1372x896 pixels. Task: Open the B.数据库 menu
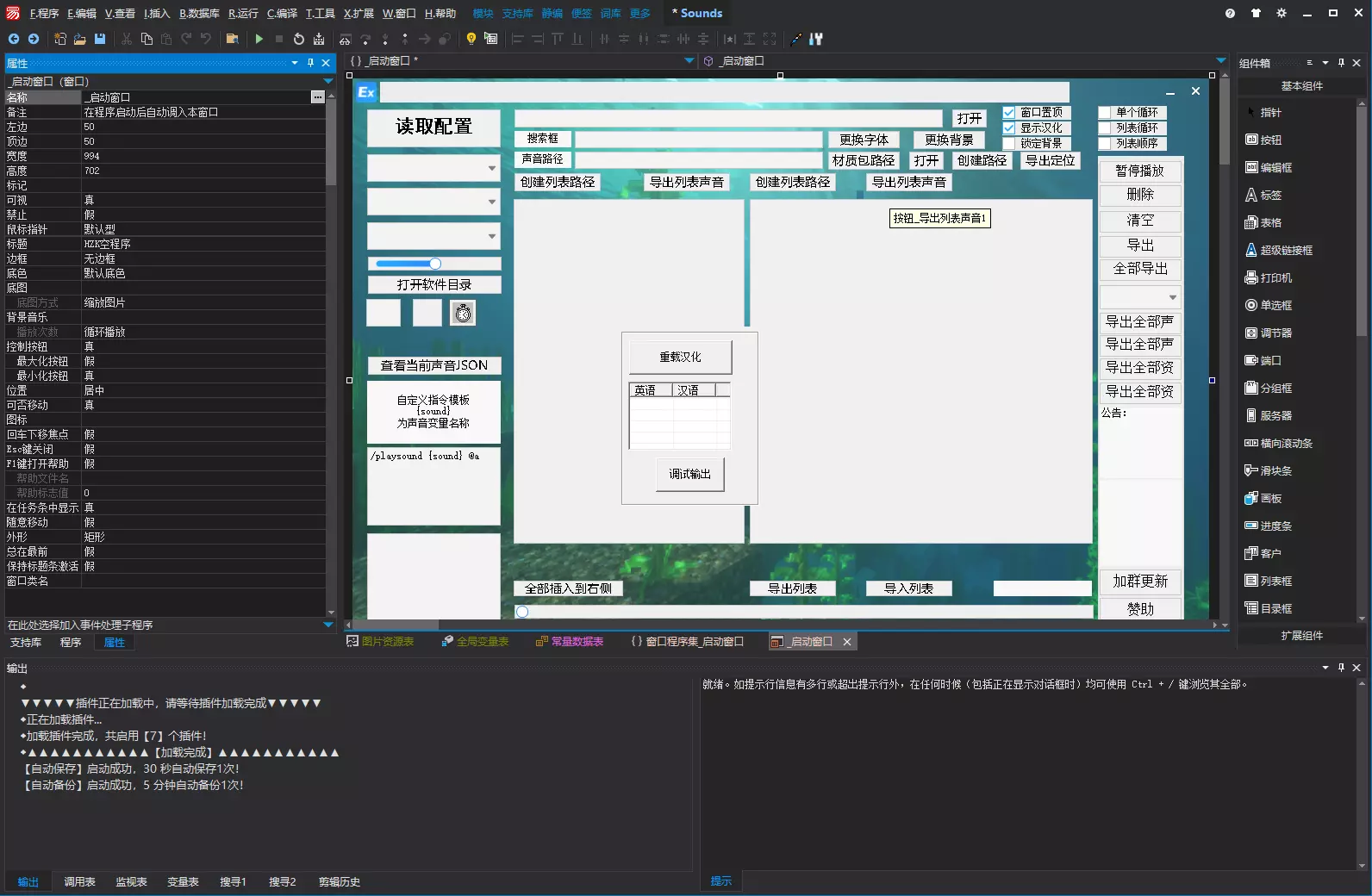pos(199,13)
